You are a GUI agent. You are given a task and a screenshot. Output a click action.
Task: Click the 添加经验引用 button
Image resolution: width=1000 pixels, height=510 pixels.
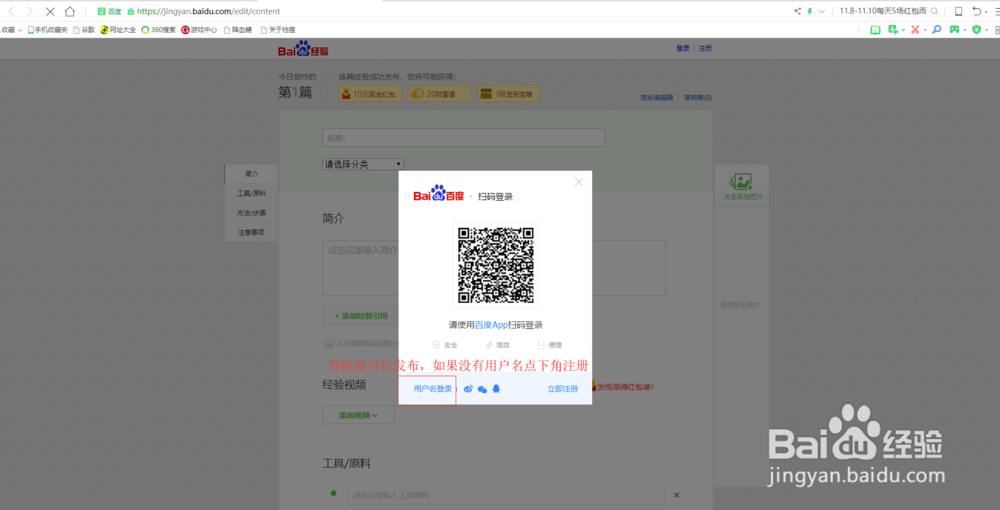click(361, 316)
